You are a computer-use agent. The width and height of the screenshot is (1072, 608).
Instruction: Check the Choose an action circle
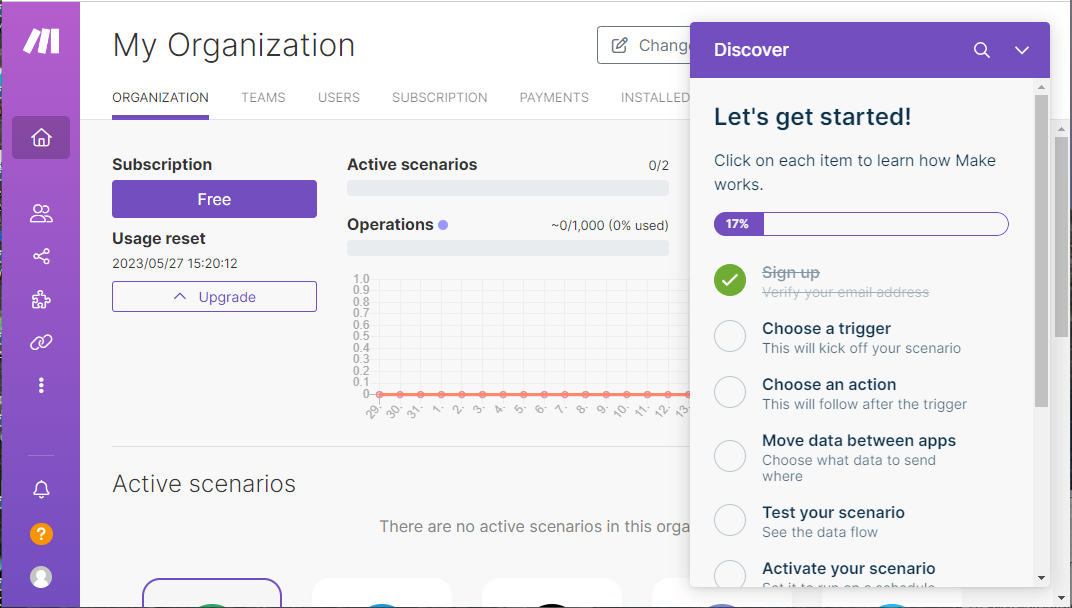coord(730,393)
